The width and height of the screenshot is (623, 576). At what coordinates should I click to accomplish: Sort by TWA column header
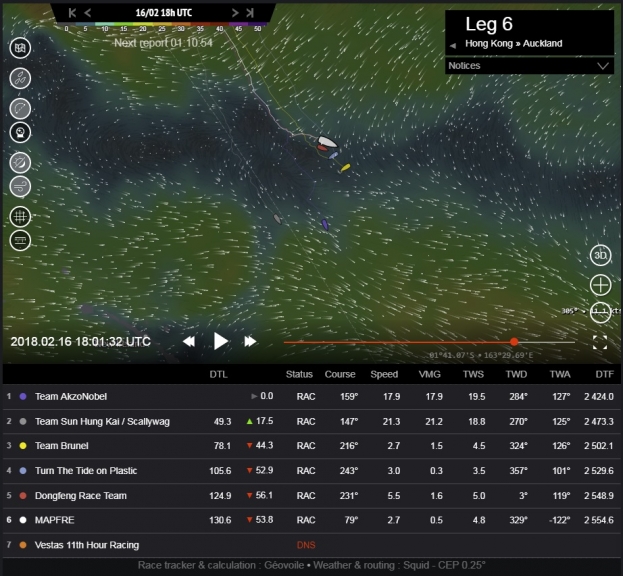(x=560, y=374)
